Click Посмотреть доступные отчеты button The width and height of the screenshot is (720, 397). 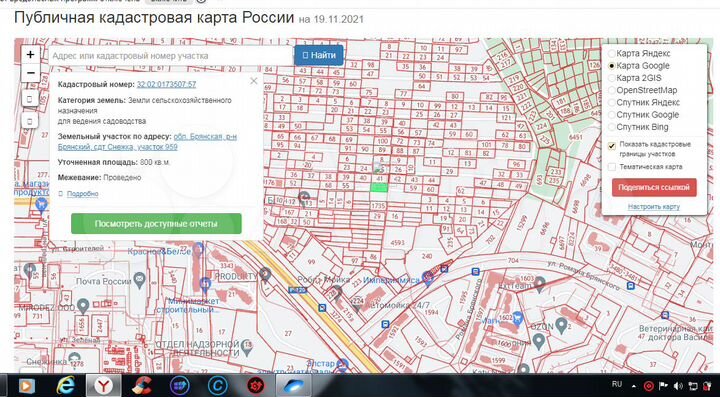coord(156,224)
